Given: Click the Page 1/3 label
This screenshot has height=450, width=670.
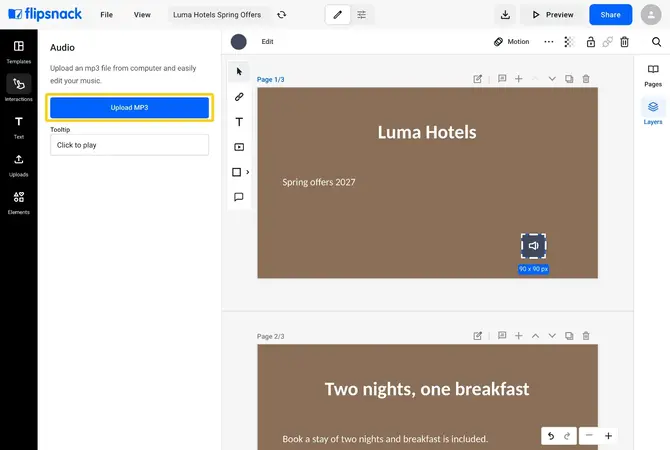Looking at the screenshot, I should click(270, 79).
